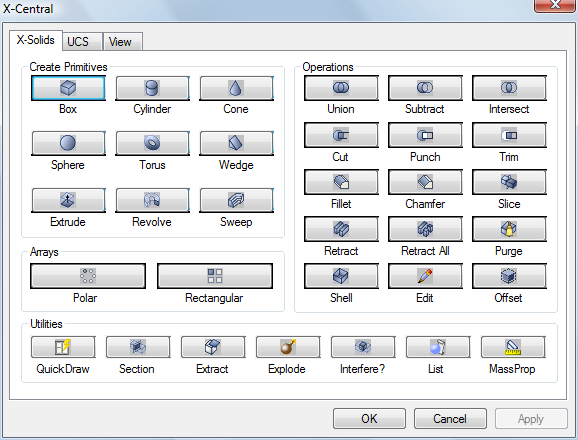Viewport: 578px width, 440px height.
Task: Activate the Shell operation
Action: coord(341,276)
